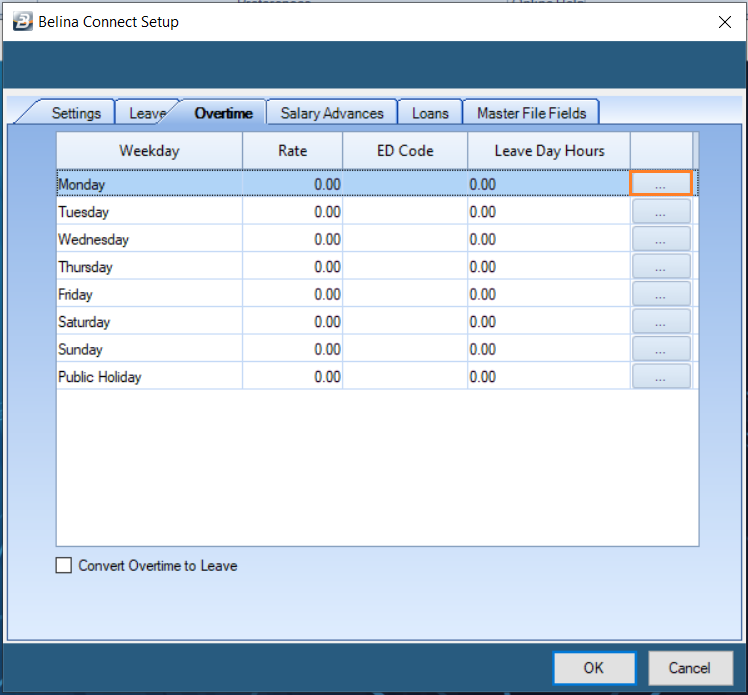
Task: Click the ED Code cell for Monday
Action: [x=405, y=184]
